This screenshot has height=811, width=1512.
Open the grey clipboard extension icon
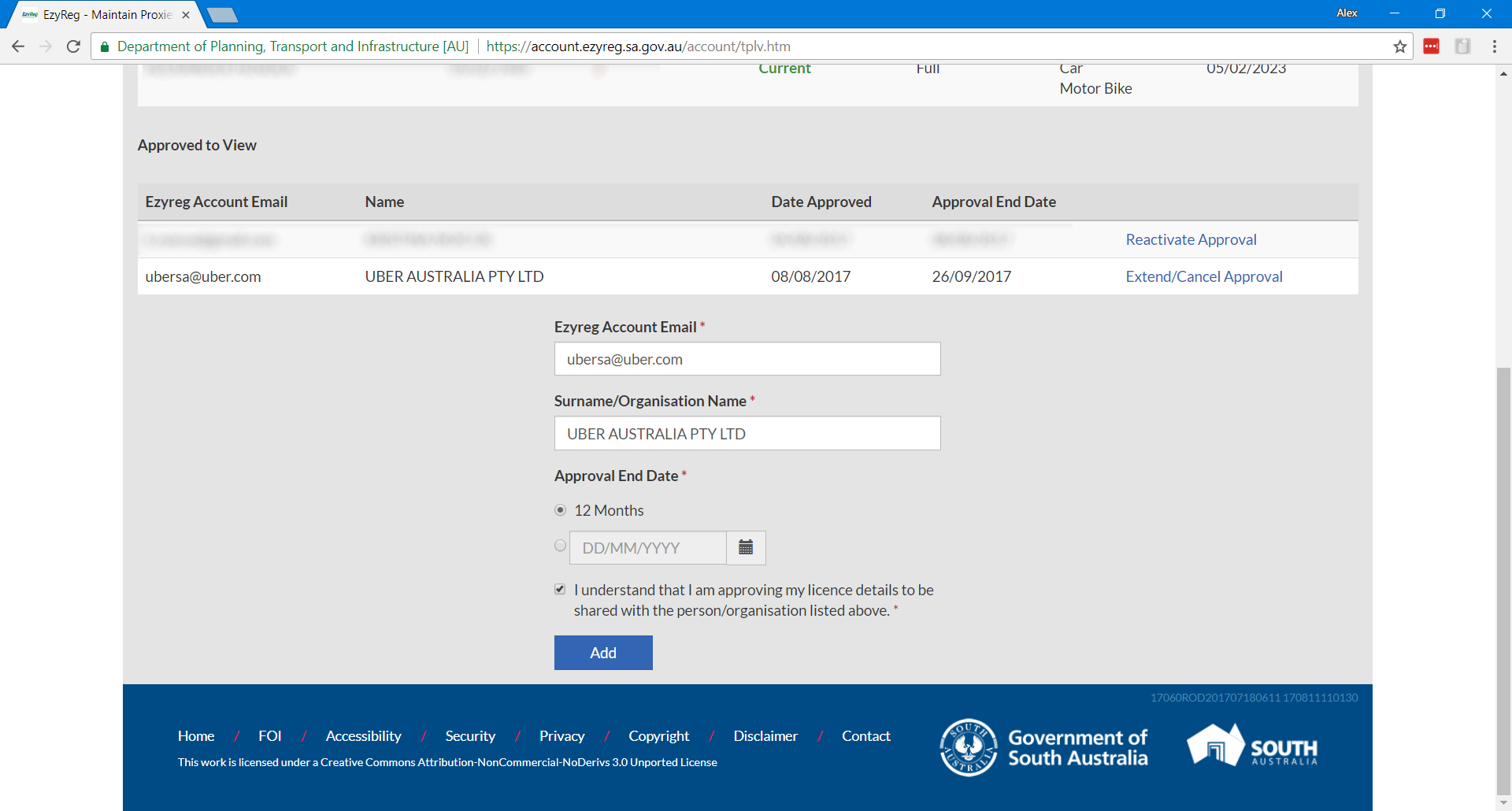click(1462, 46)
